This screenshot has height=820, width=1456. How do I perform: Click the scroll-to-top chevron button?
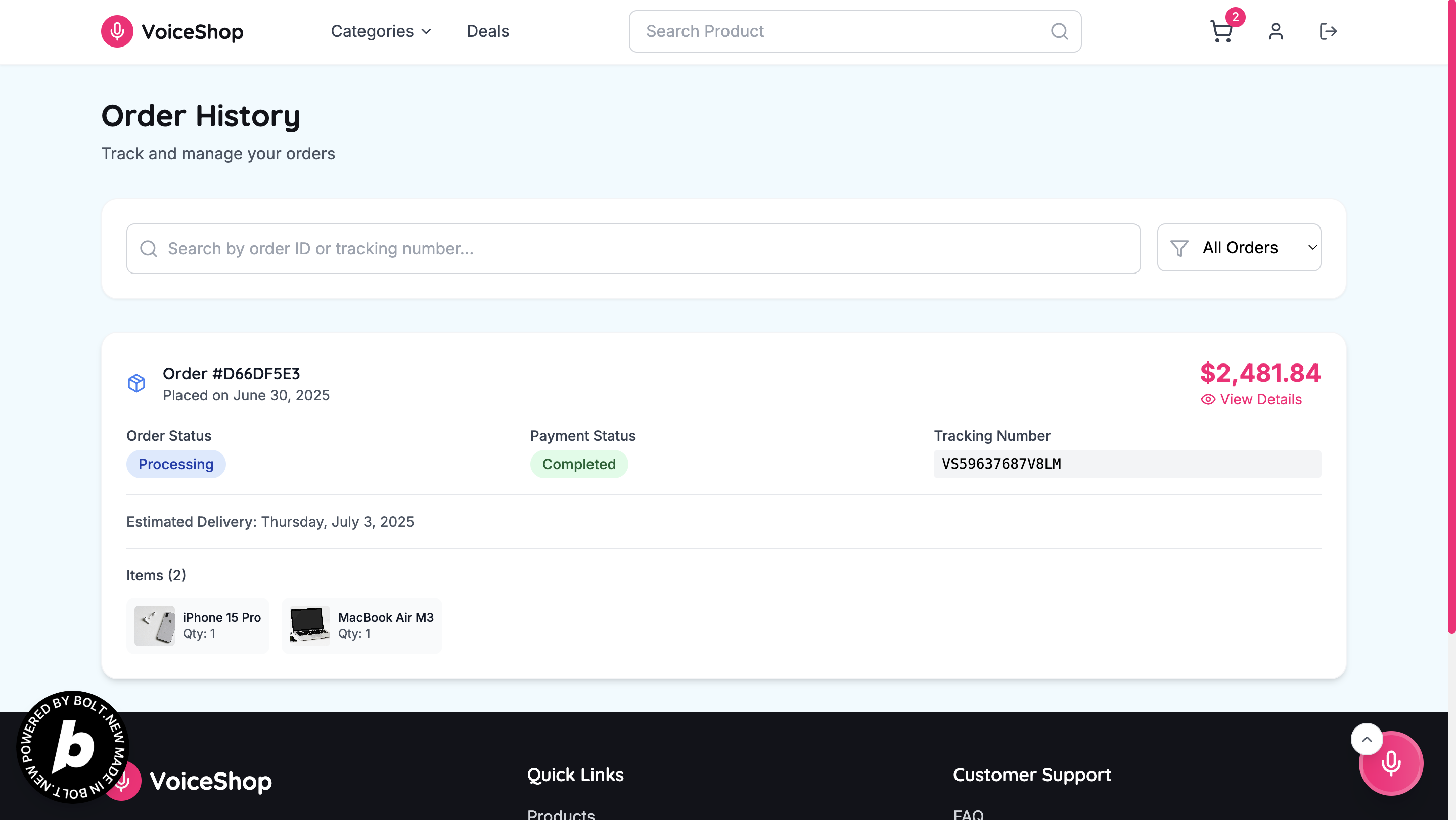(1366, 739)
